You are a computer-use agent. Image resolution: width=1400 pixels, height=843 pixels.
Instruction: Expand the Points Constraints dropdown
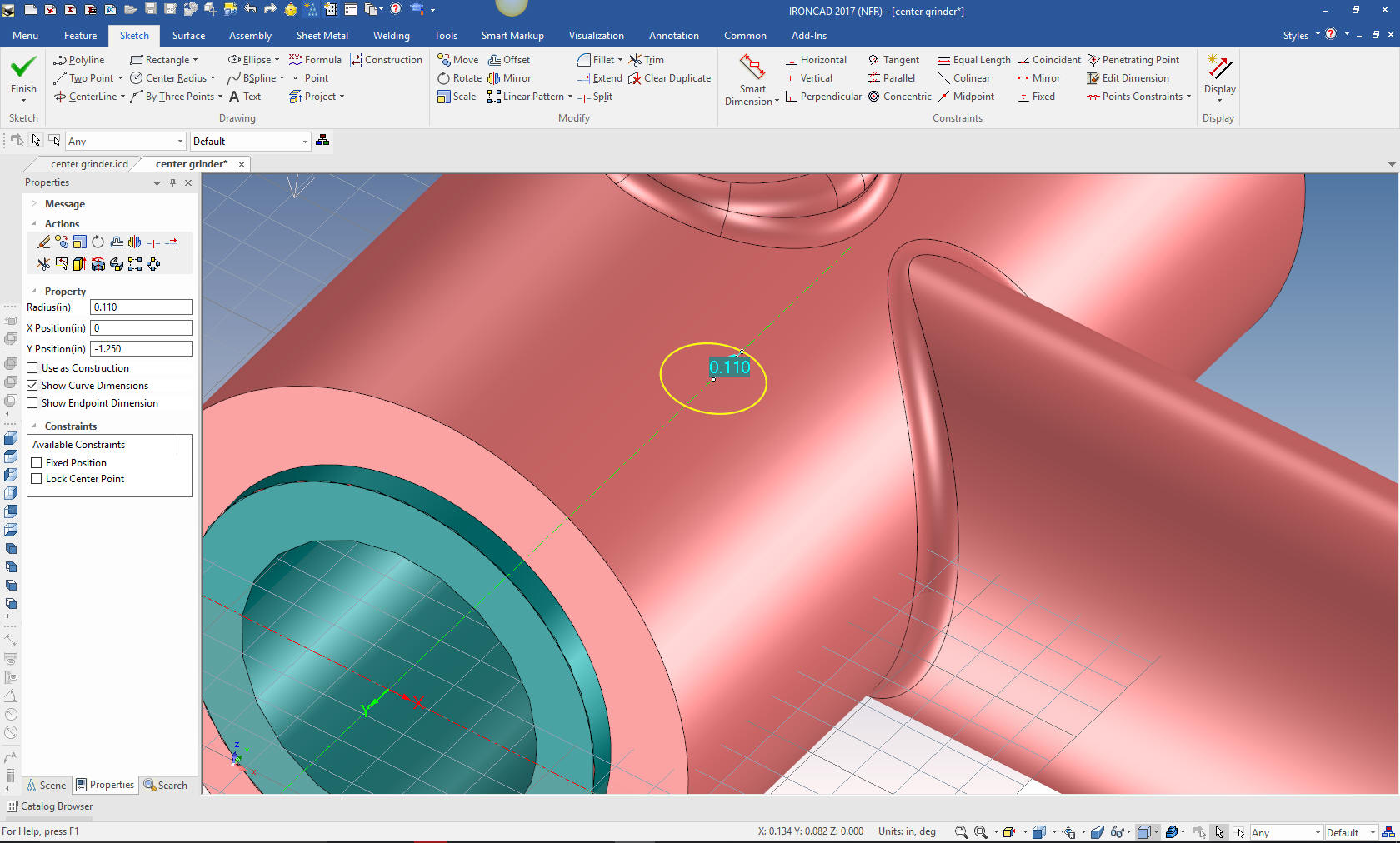pos(1188,97)
